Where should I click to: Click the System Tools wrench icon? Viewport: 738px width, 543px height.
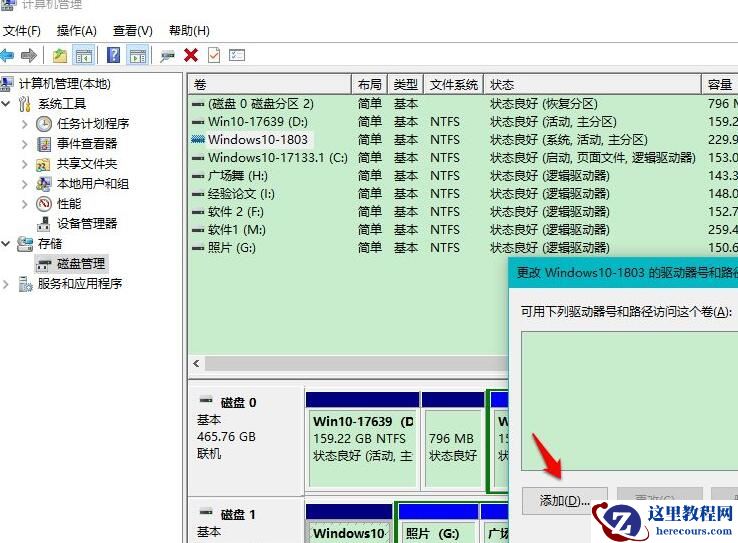coord(25,104)
